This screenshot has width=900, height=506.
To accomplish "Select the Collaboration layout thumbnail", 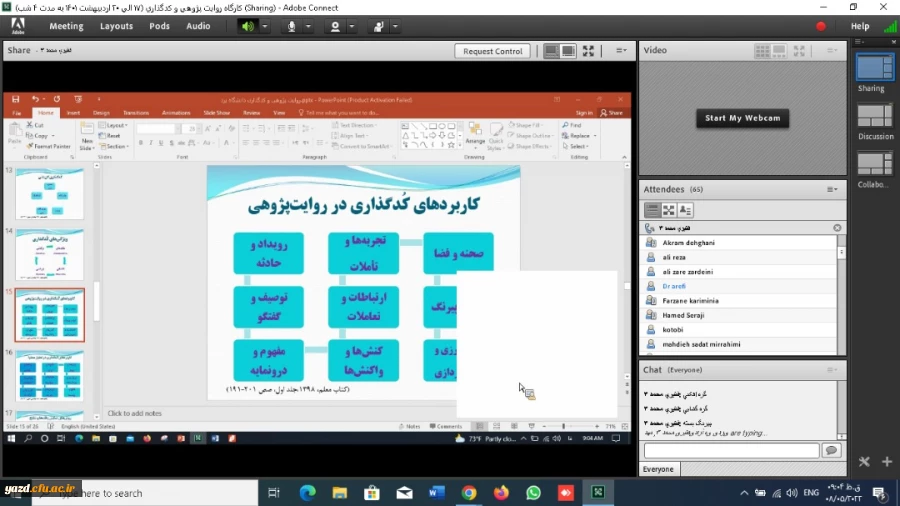I will click(x=875, y=165).
